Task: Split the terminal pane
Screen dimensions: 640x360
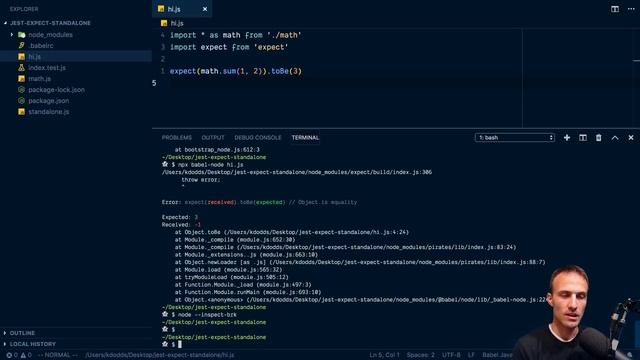Action: coord(583,138)
